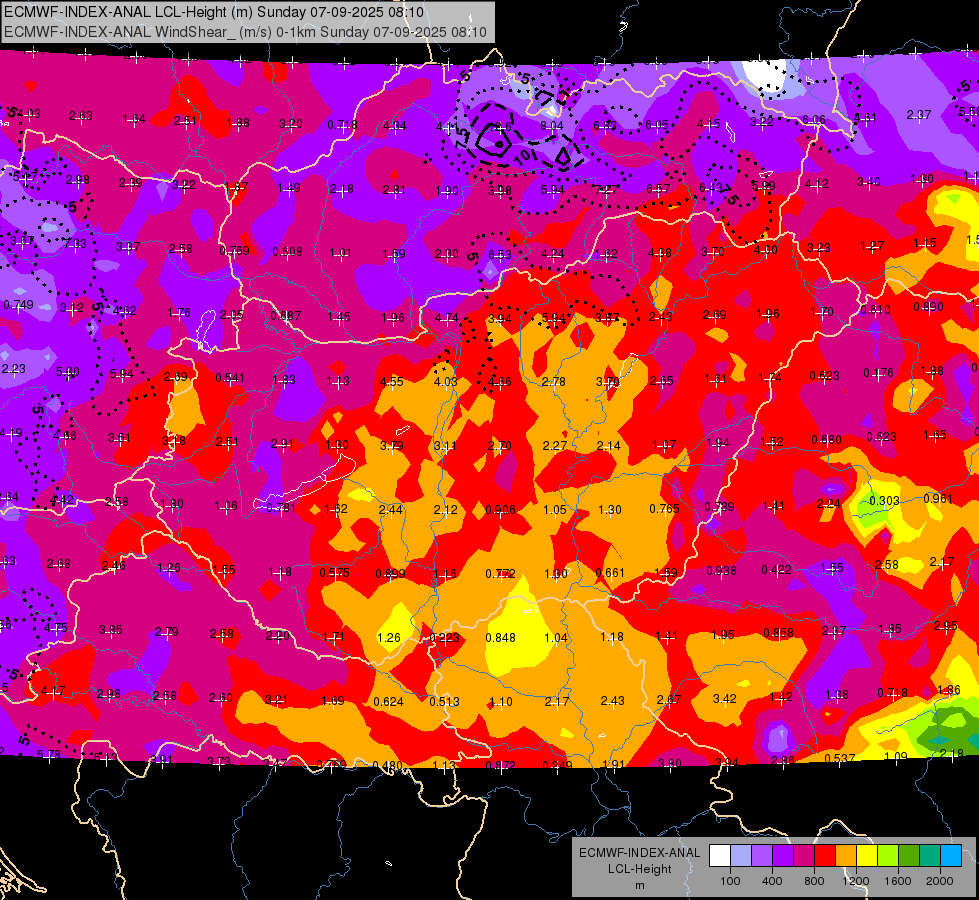Screen dimensions: 979x900
Task: Click the wind shear value 0.541
Action: 230,378
